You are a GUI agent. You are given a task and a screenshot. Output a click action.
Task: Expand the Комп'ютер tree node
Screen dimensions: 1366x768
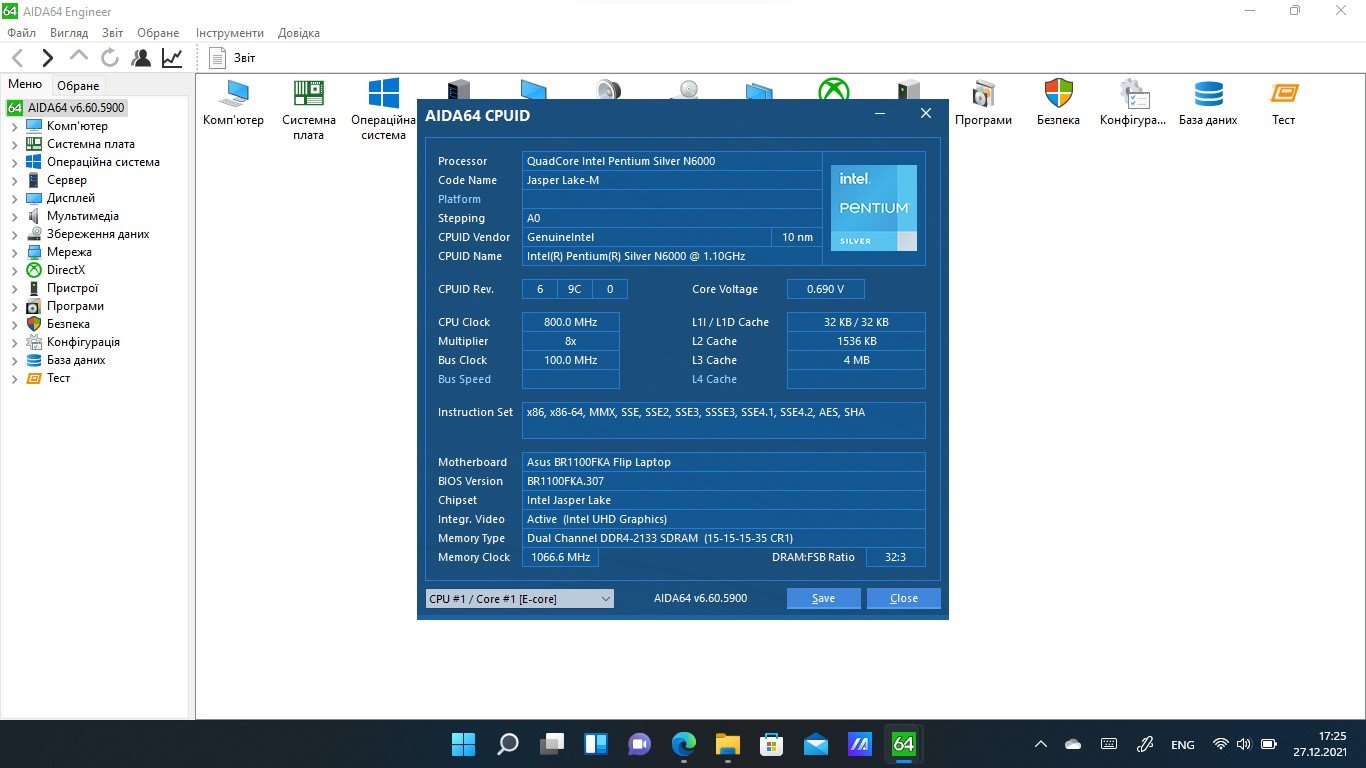(x=14, y=126)
